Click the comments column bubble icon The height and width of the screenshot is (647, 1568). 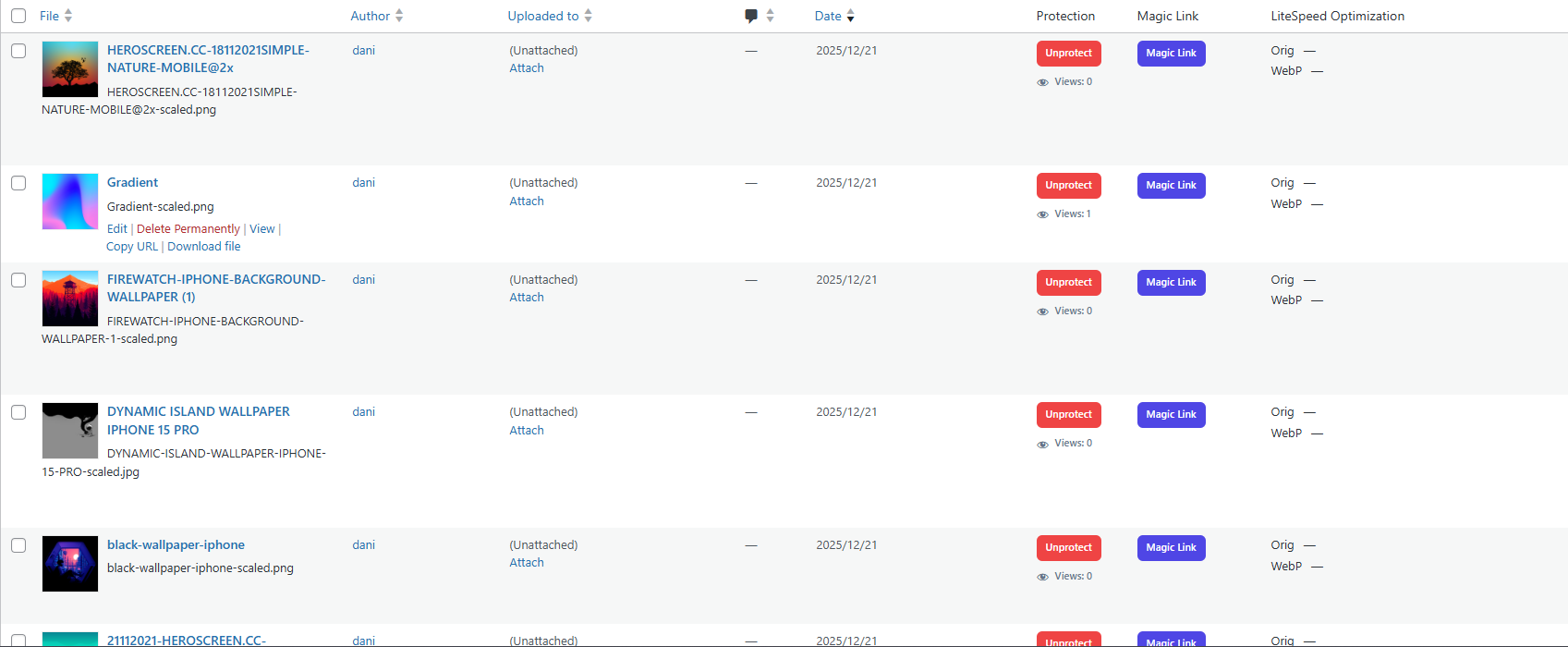750,15
